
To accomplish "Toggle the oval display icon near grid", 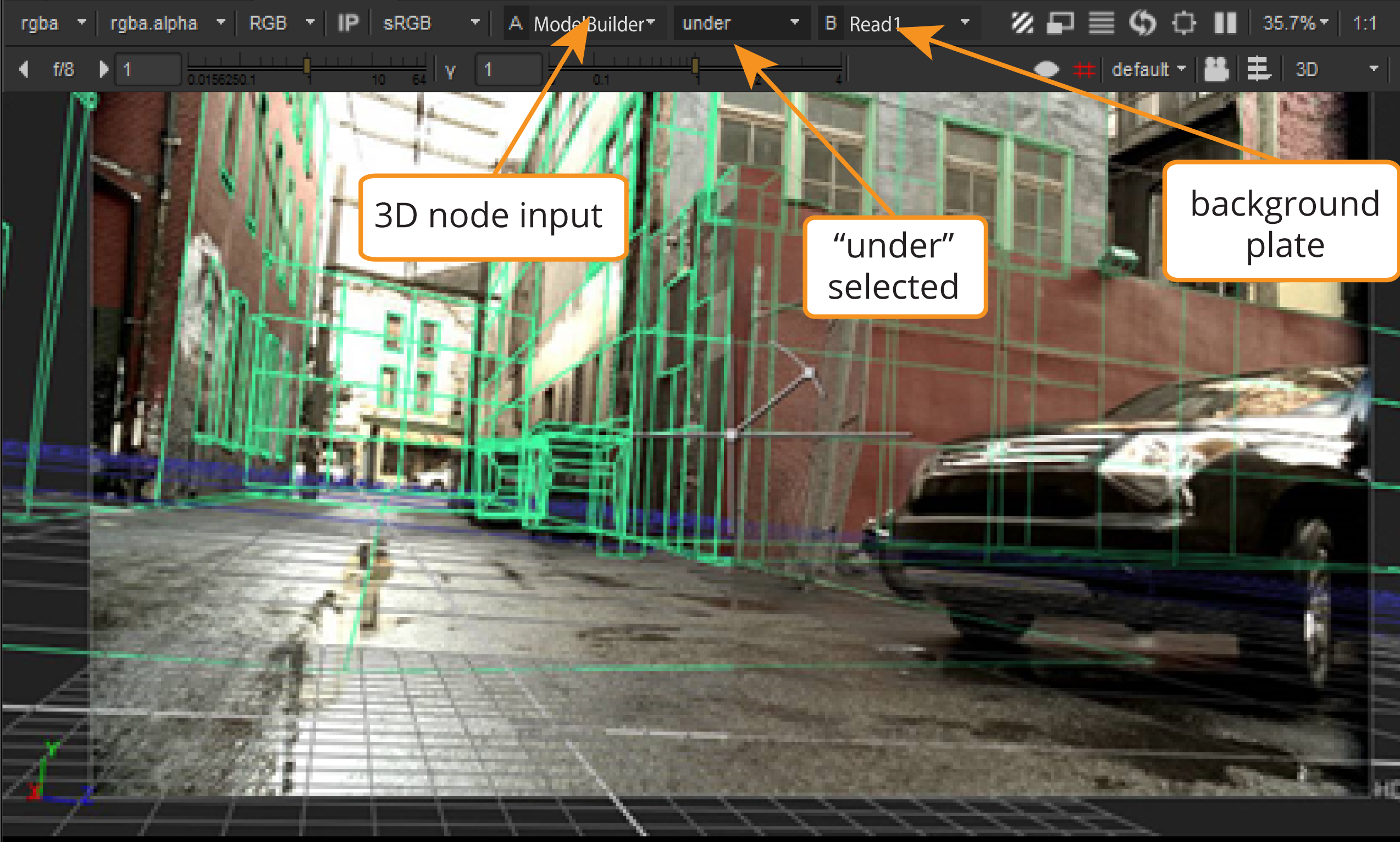I will tap(1046, 70).
